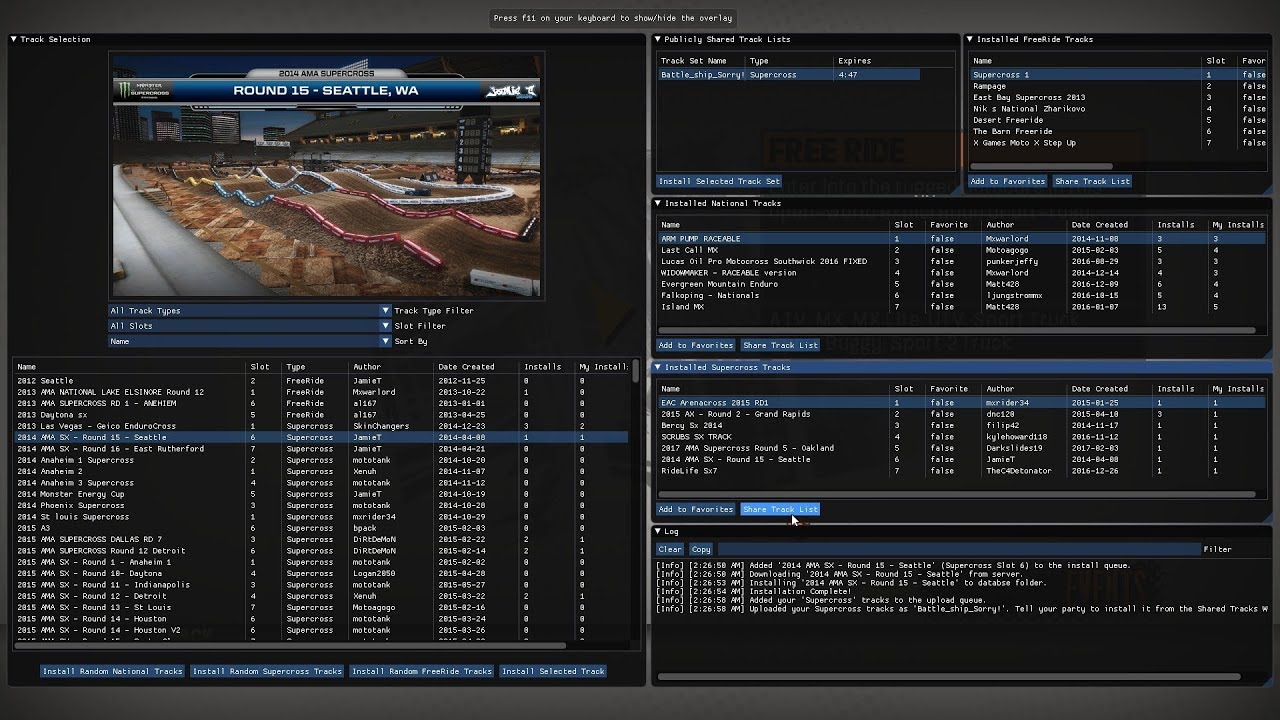This screenshot has height=720, width=1280.
Task: Sort Supercross tracks by Favorite column
Action: click(949, 389)
